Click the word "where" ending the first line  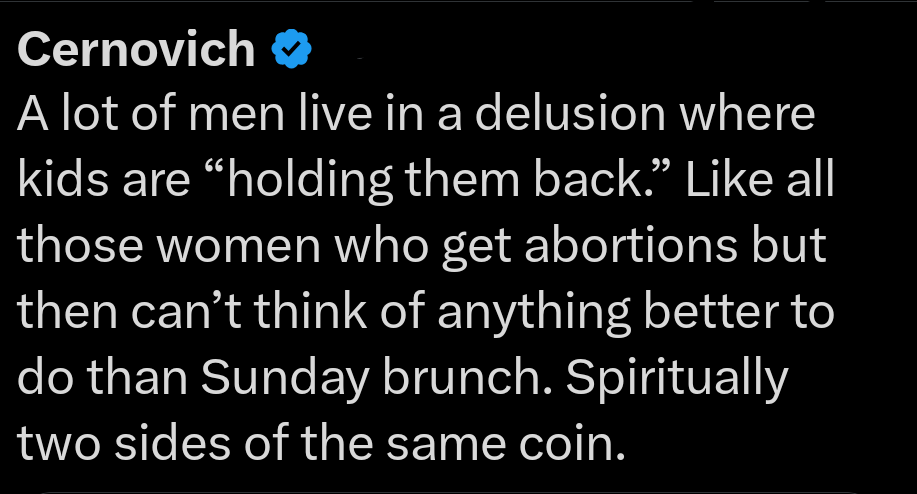pos(764,115)
